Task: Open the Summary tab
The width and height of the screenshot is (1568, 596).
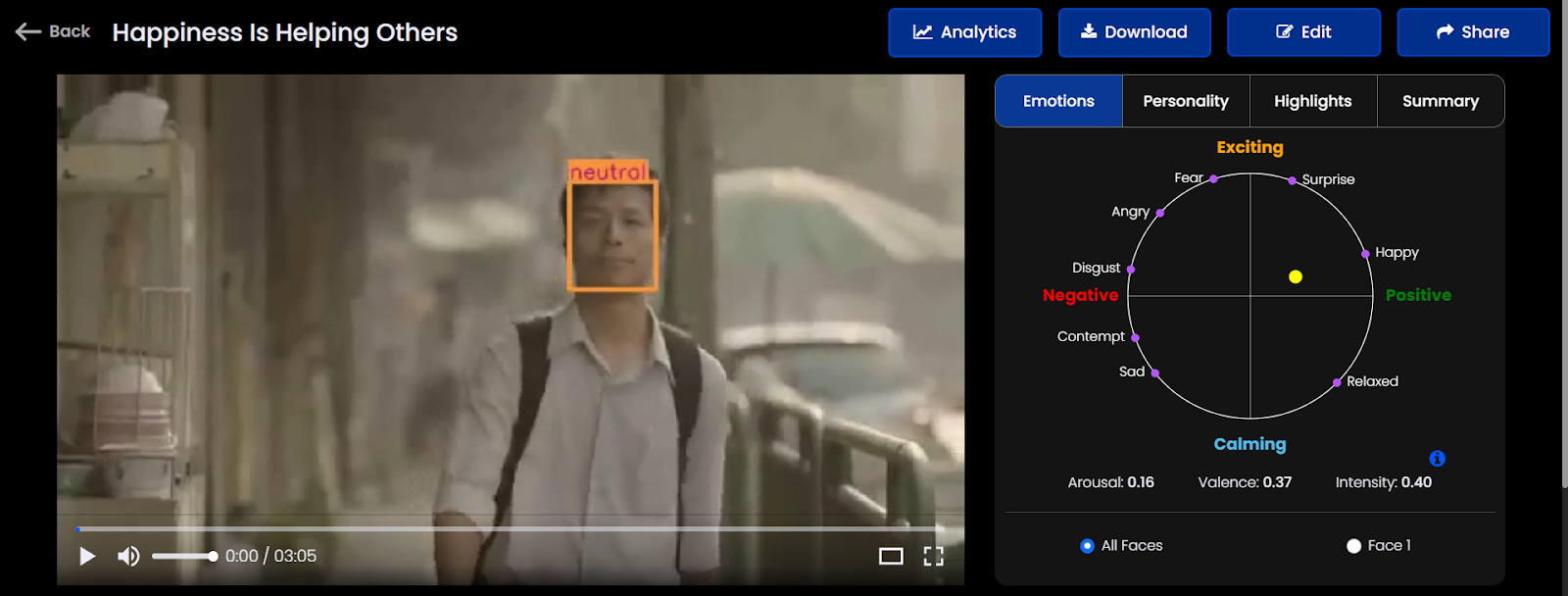Action: [x=1441, y=101]
